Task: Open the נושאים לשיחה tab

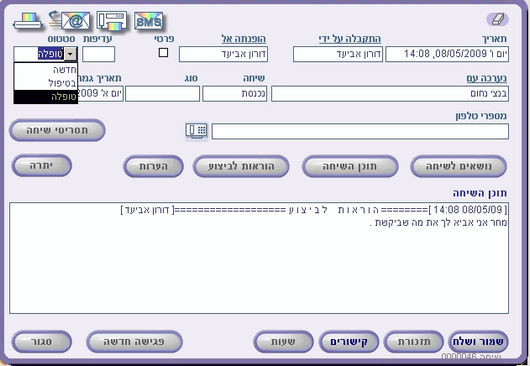Action: [x=458, y=166]
